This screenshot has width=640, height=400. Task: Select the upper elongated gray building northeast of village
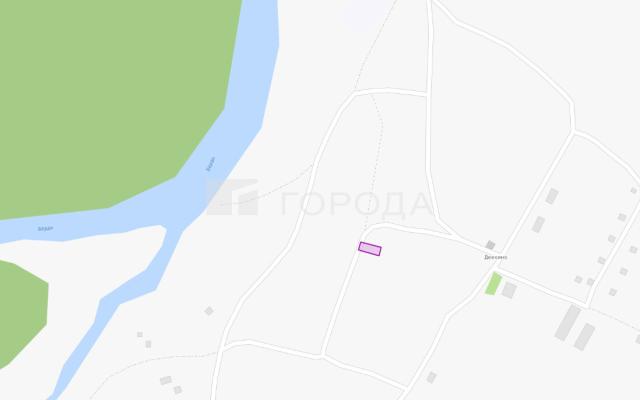tap(552, 196)
